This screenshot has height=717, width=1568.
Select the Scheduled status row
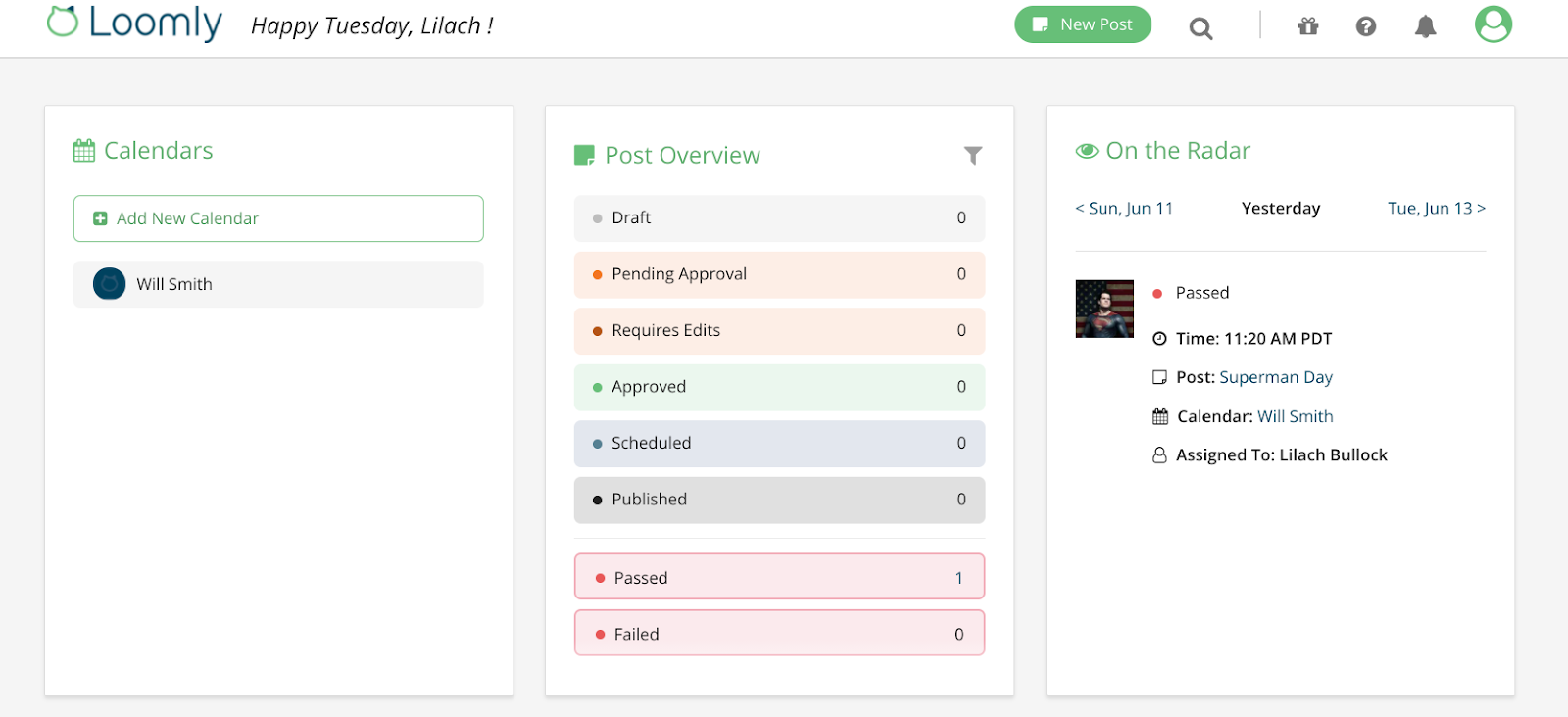pos(779,444)
